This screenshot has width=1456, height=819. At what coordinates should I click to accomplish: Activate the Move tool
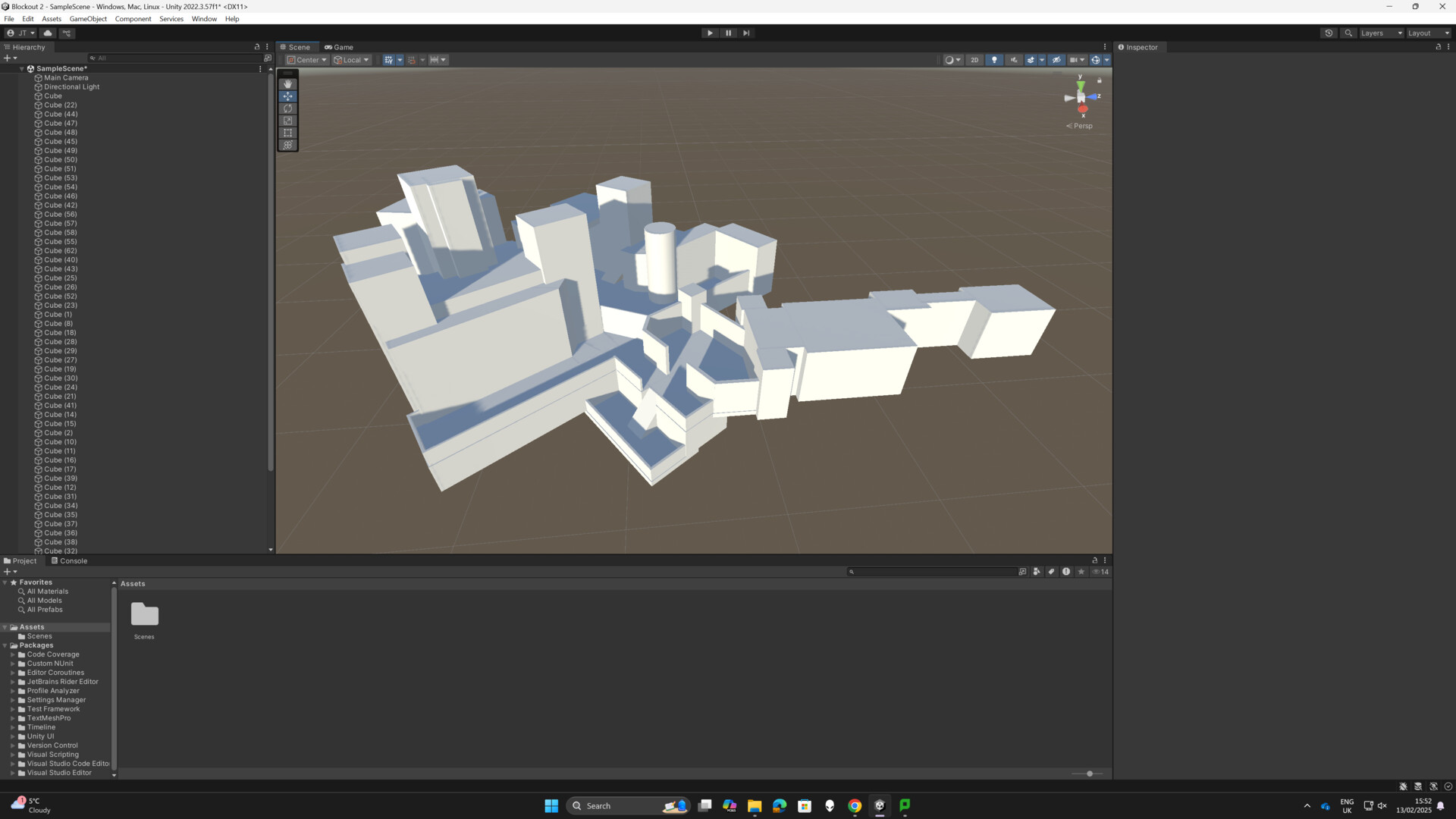coord(288,96)
